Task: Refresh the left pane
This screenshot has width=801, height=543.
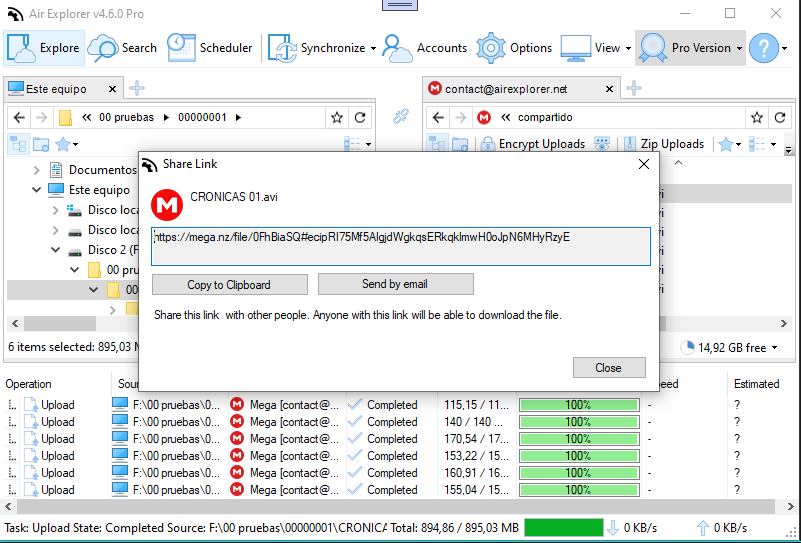Action: click(360, 118)
